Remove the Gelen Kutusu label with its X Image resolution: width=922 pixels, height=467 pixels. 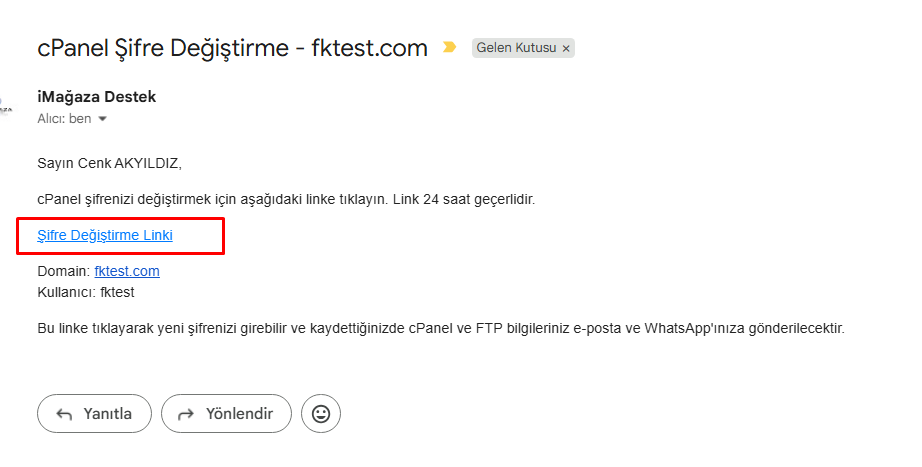[x=566, y=48]
